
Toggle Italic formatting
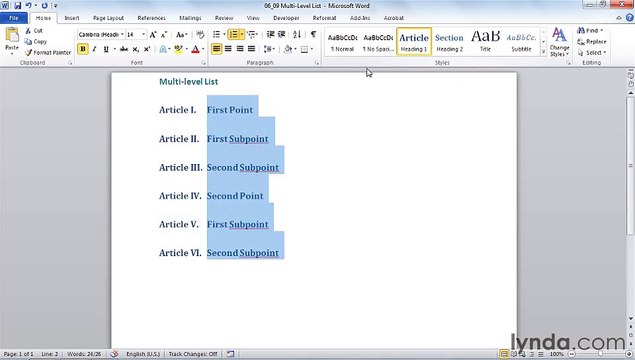94,49
